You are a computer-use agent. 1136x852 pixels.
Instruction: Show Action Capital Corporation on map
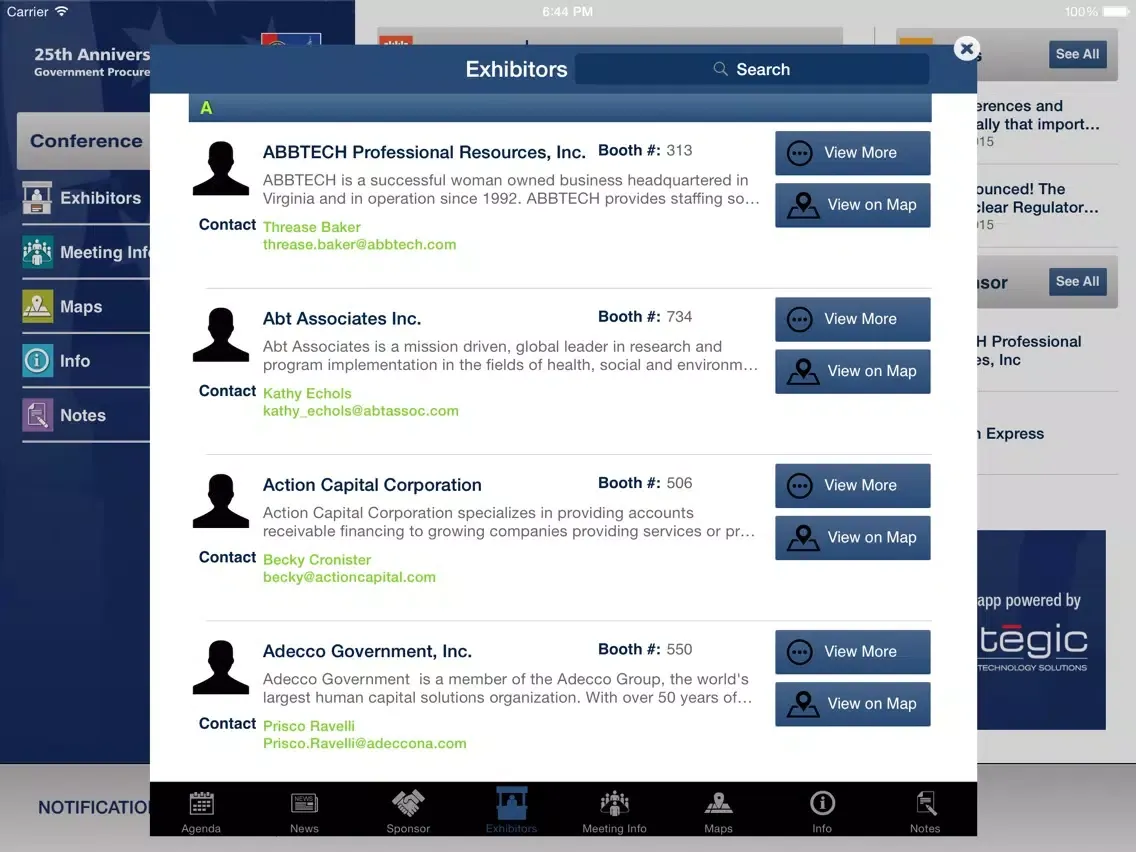tap(853, 538)
